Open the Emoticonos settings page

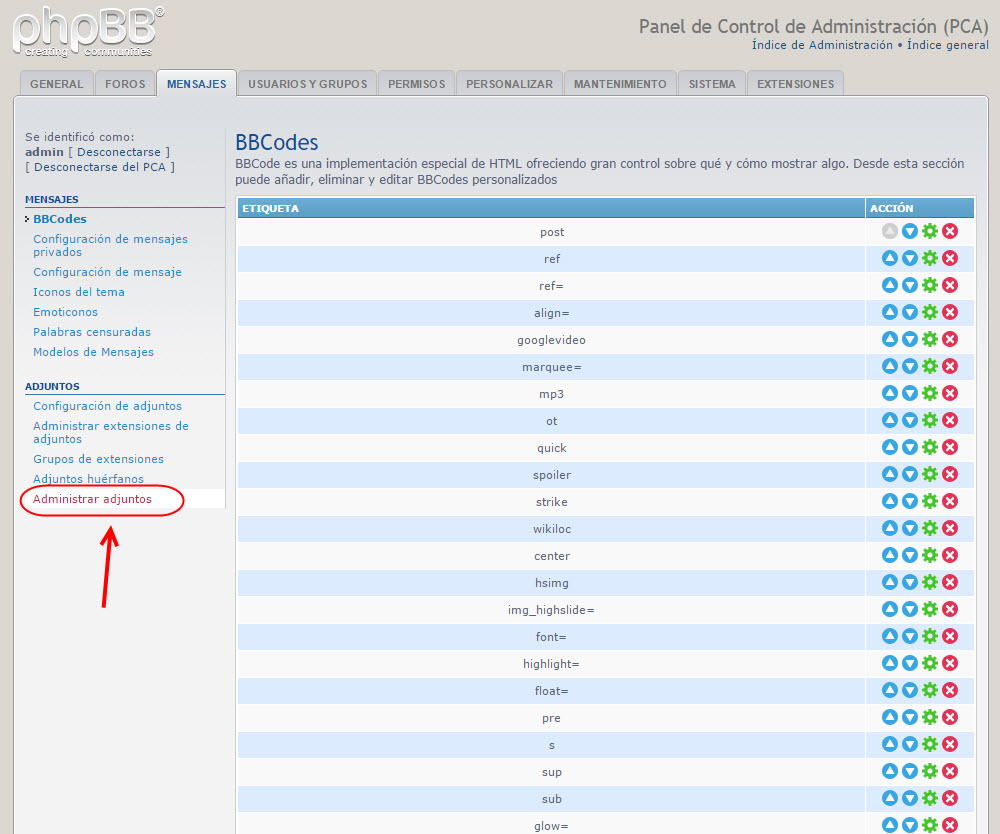65,312
